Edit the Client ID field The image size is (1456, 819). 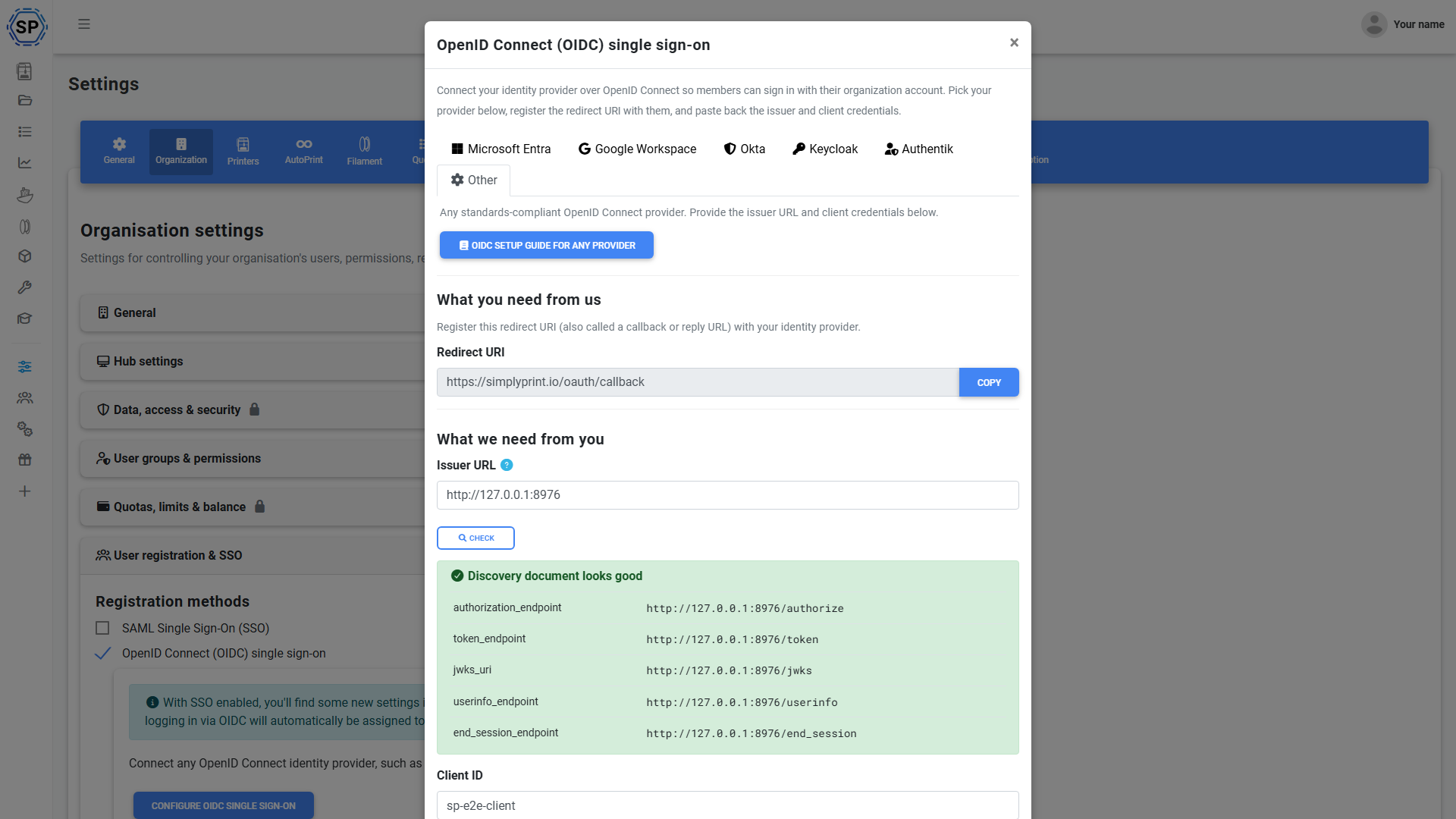click(727, 805)
